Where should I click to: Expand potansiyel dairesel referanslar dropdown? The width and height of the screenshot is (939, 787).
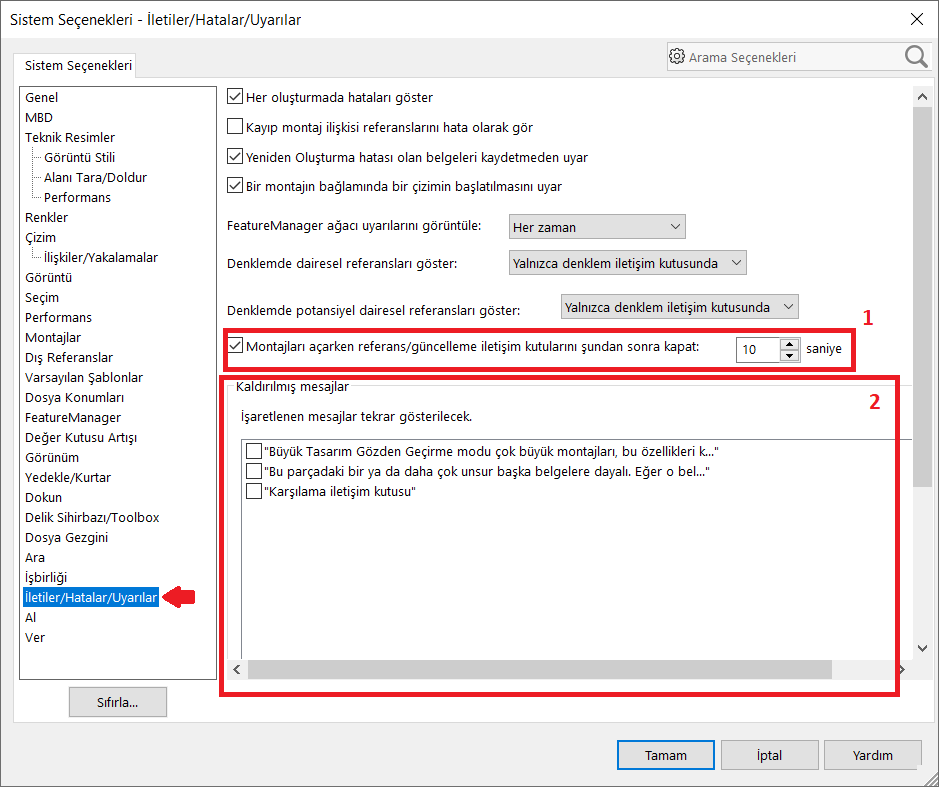point(680,307)
